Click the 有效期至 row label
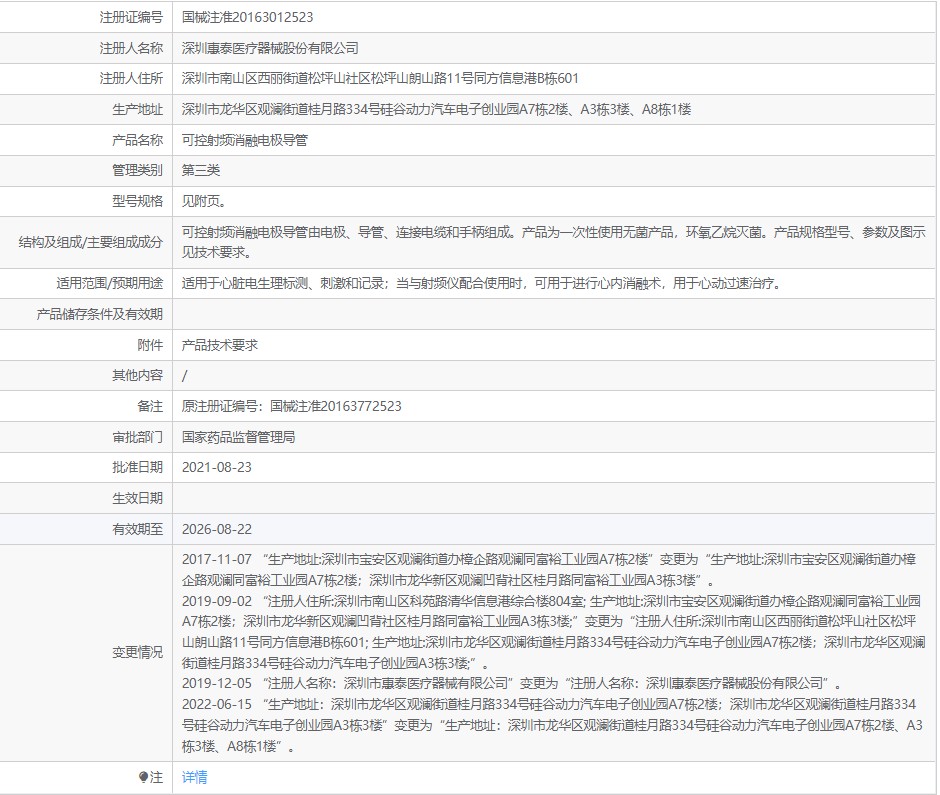The width and height of the screenshot is (940, 795). pos(137,529)
